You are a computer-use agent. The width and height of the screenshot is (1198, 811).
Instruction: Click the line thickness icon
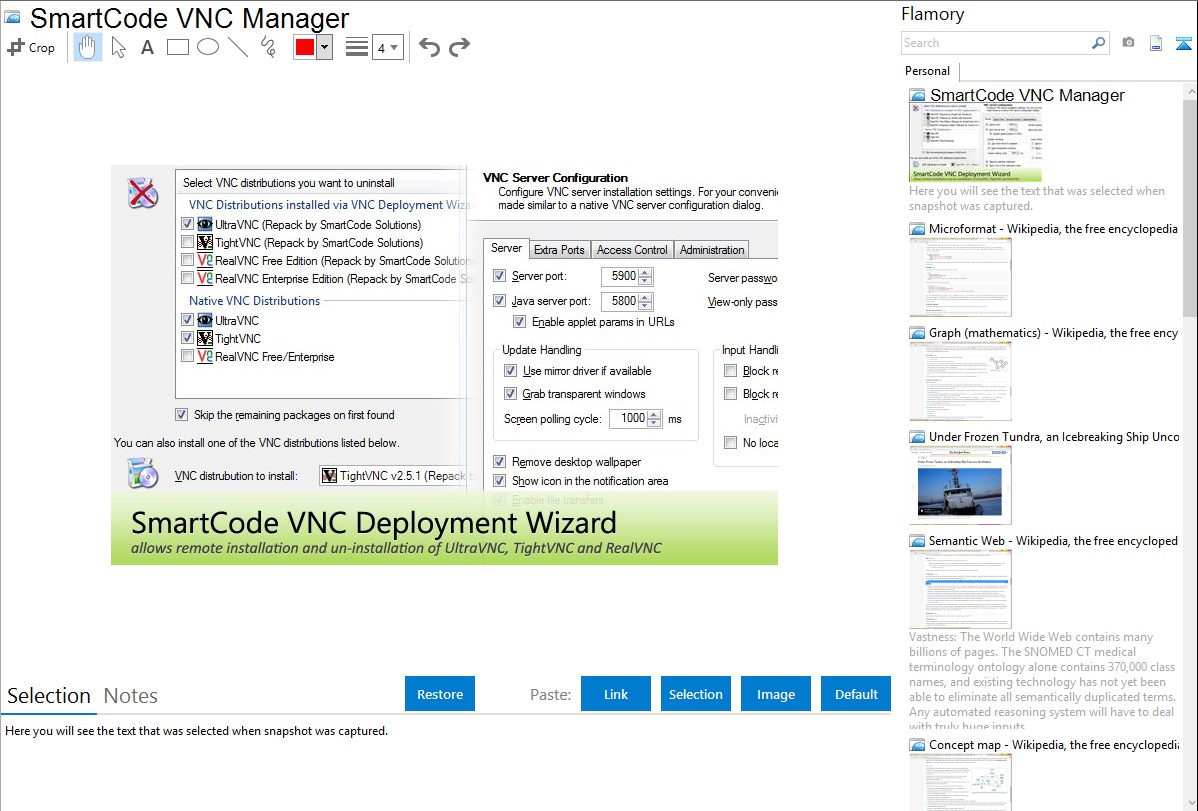(357, 47)
